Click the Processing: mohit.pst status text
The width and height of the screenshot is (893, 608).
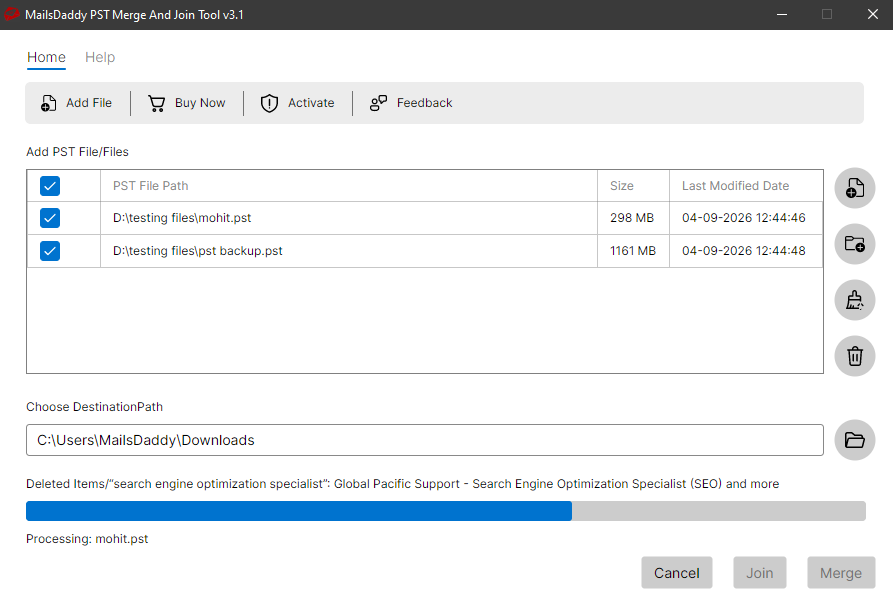click(87, 539)
